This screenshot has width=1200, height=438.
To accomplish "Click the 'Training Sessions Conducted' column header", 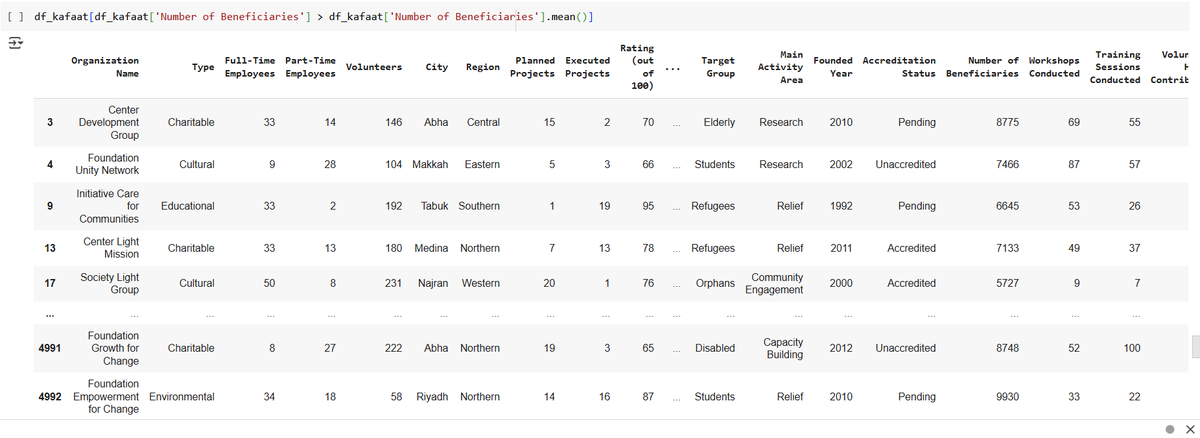I will (1115, 66).
